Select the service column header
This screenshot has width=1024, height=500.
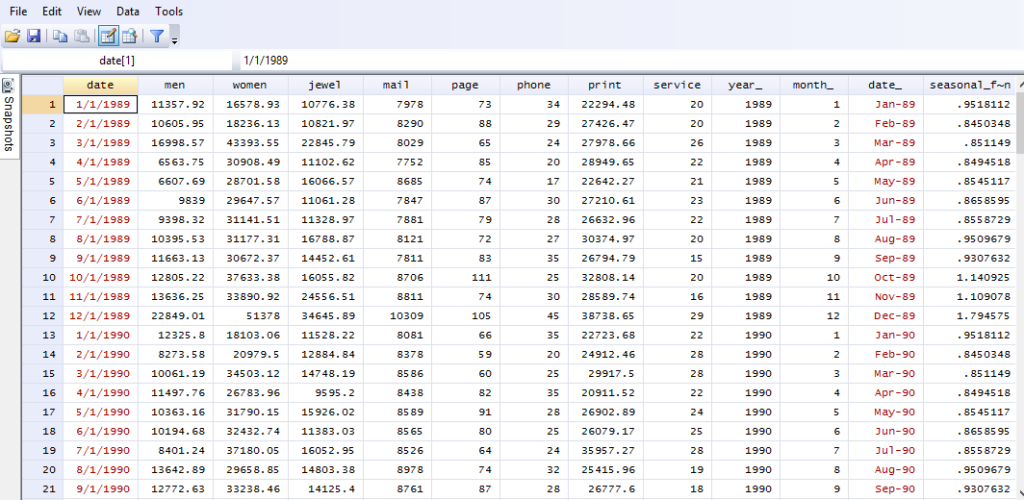pyautogui.click(x=677, y=85)
